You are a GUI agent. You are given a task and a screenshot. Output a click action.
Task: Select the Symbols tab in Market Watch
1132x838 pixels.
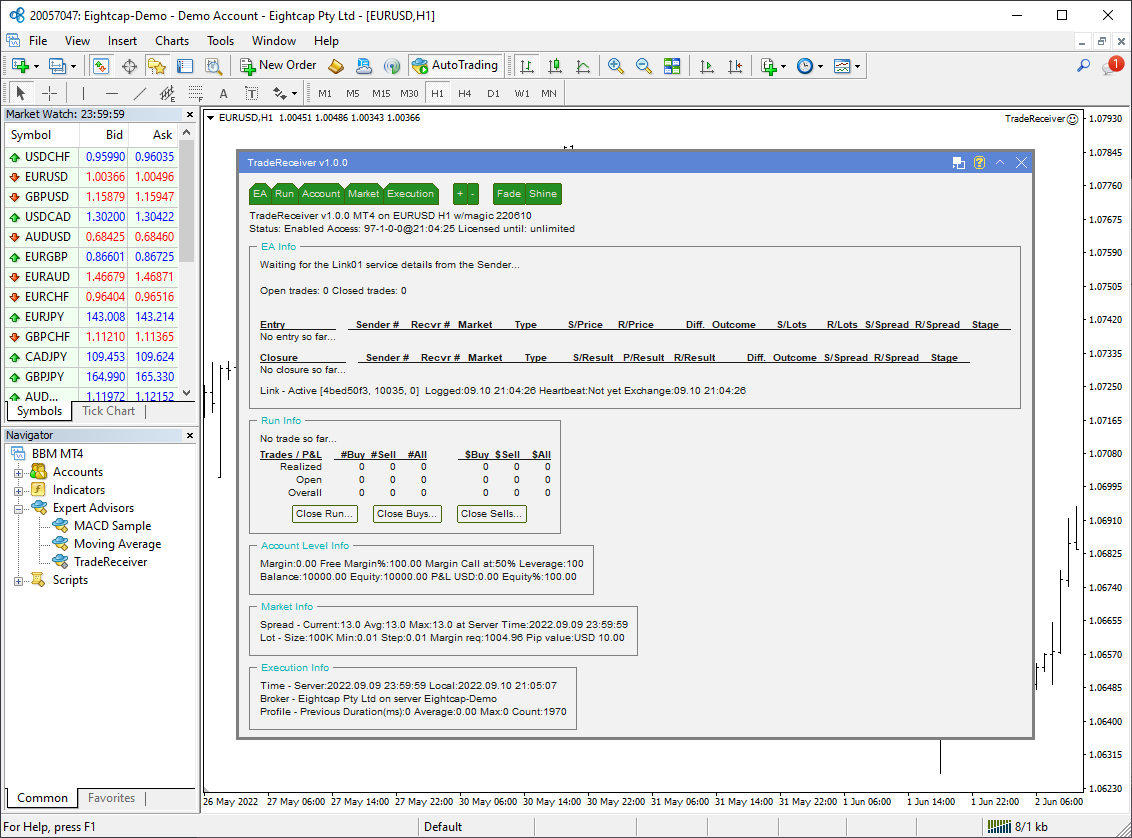[40, 411]
